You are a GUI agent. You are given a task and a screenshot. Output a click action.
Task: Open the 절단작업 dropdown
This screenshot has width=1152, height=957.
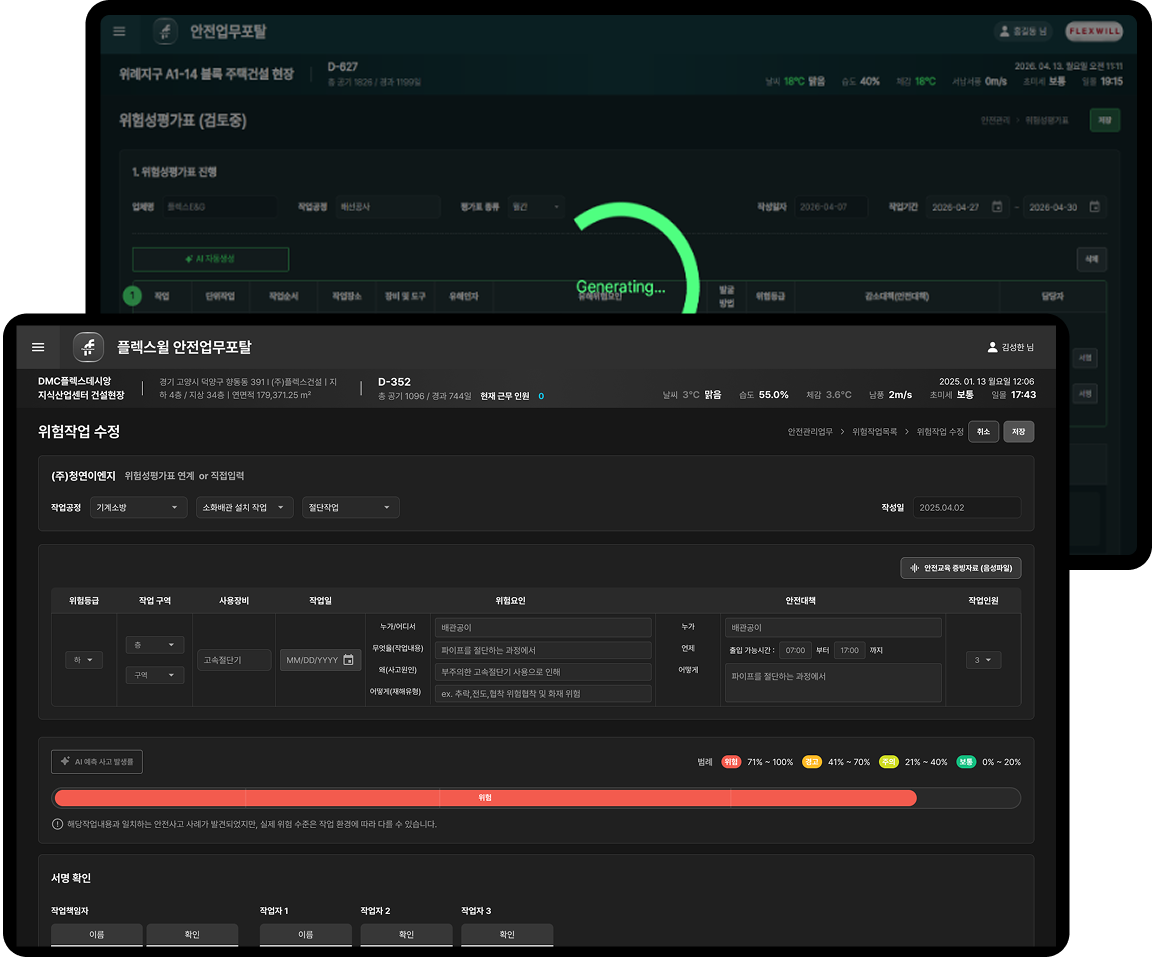[350, 508]
